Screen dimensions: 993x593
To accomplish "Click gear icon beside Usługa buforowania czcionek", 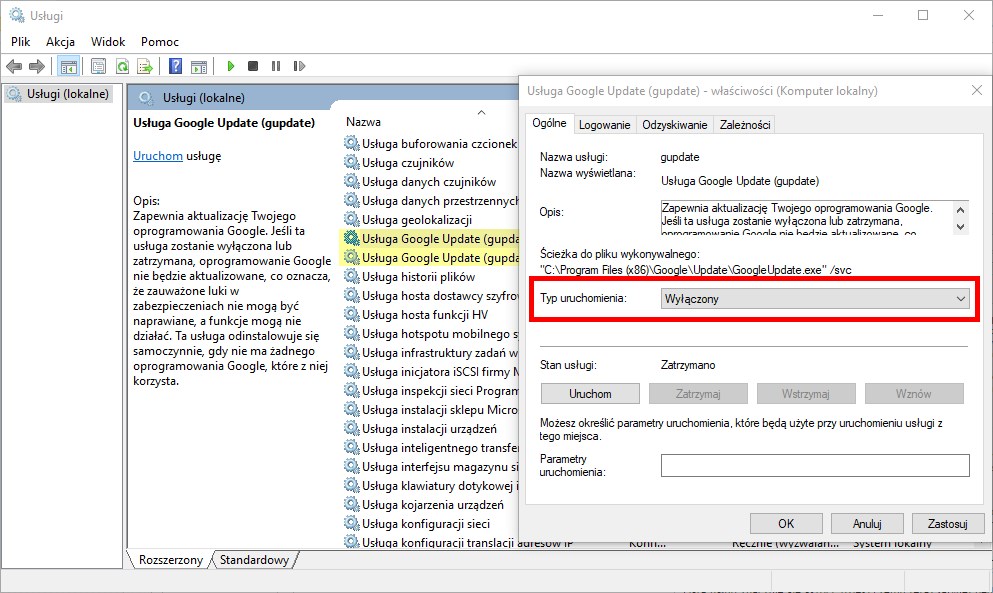I will coord(351,144).
